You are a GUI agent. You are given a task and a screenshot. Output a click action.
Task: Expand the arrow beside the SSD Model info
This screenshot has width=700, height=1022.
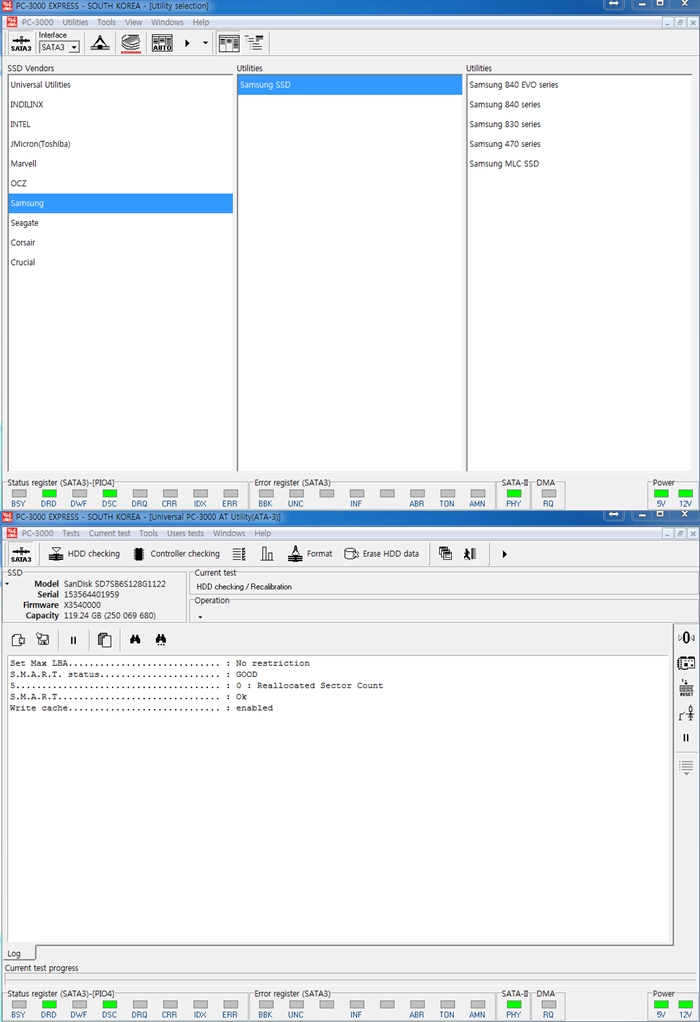[7, 584]
